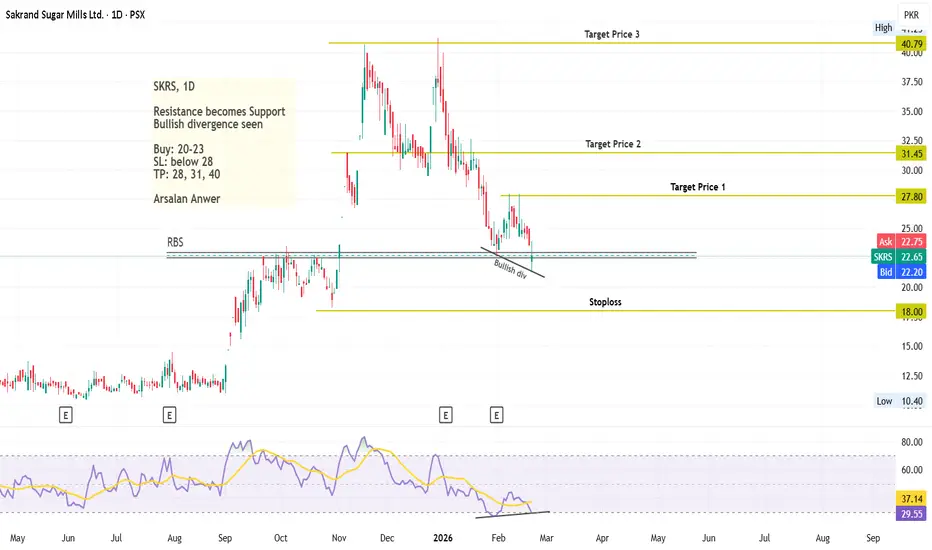Click the earnings E marker near June
Viewport: 932px width, 550px height.
click(66, 415)
